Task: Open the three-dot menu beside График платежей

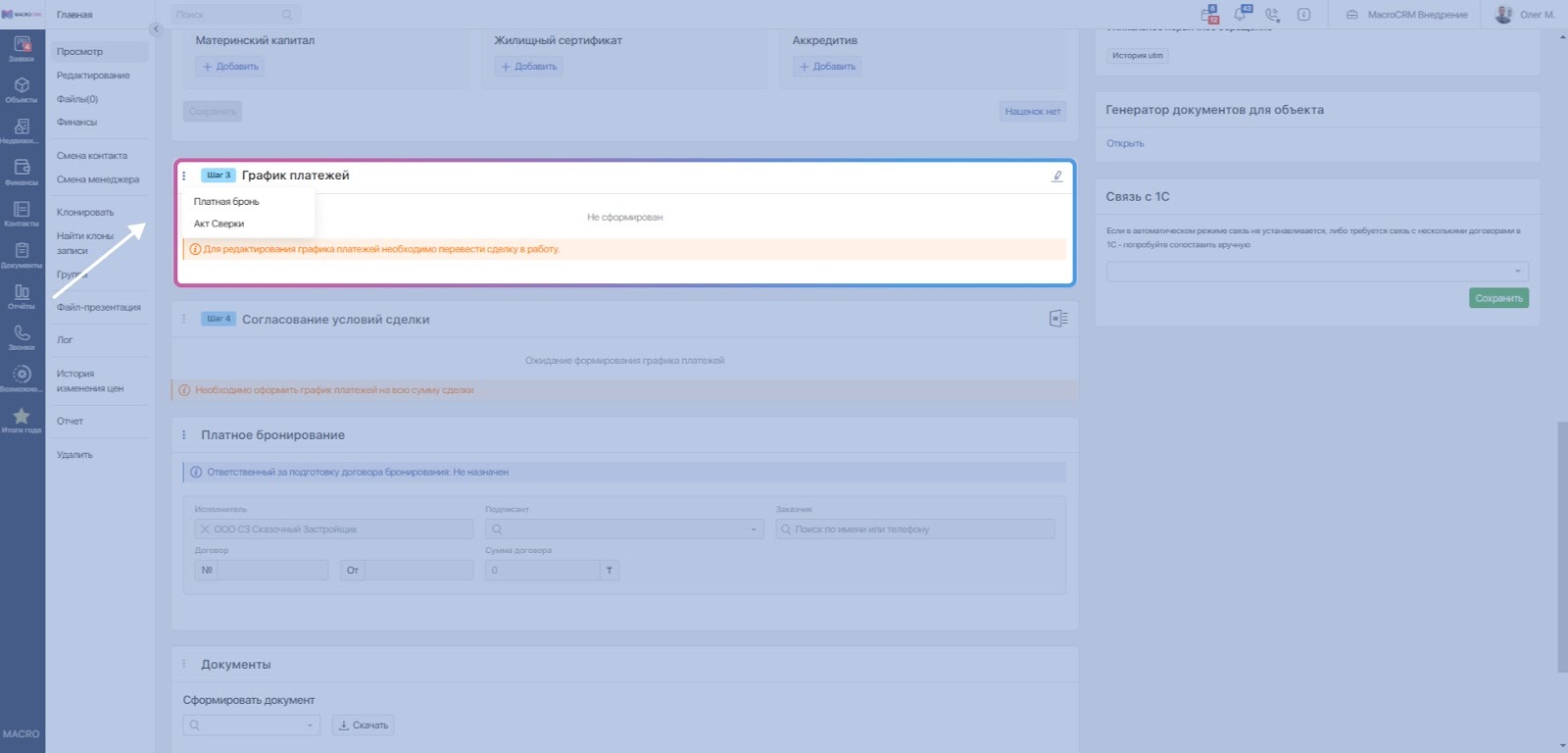Action: pyautogui.click(x=184, y=176)
